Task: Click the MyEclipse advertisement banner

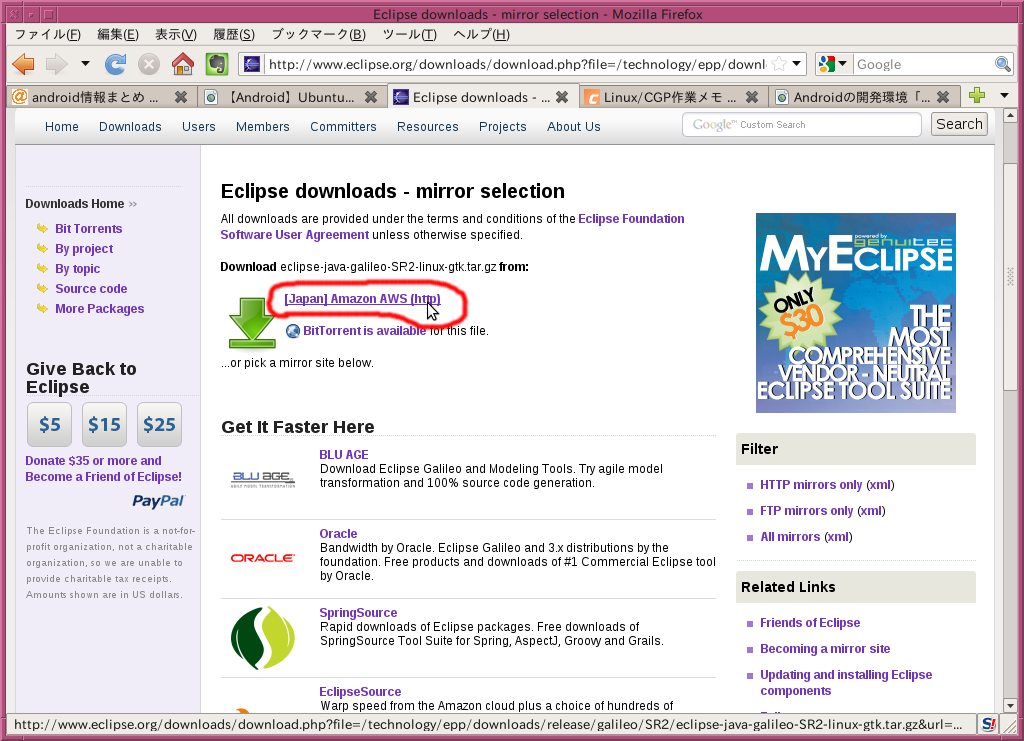Action: tap(856, 313)
